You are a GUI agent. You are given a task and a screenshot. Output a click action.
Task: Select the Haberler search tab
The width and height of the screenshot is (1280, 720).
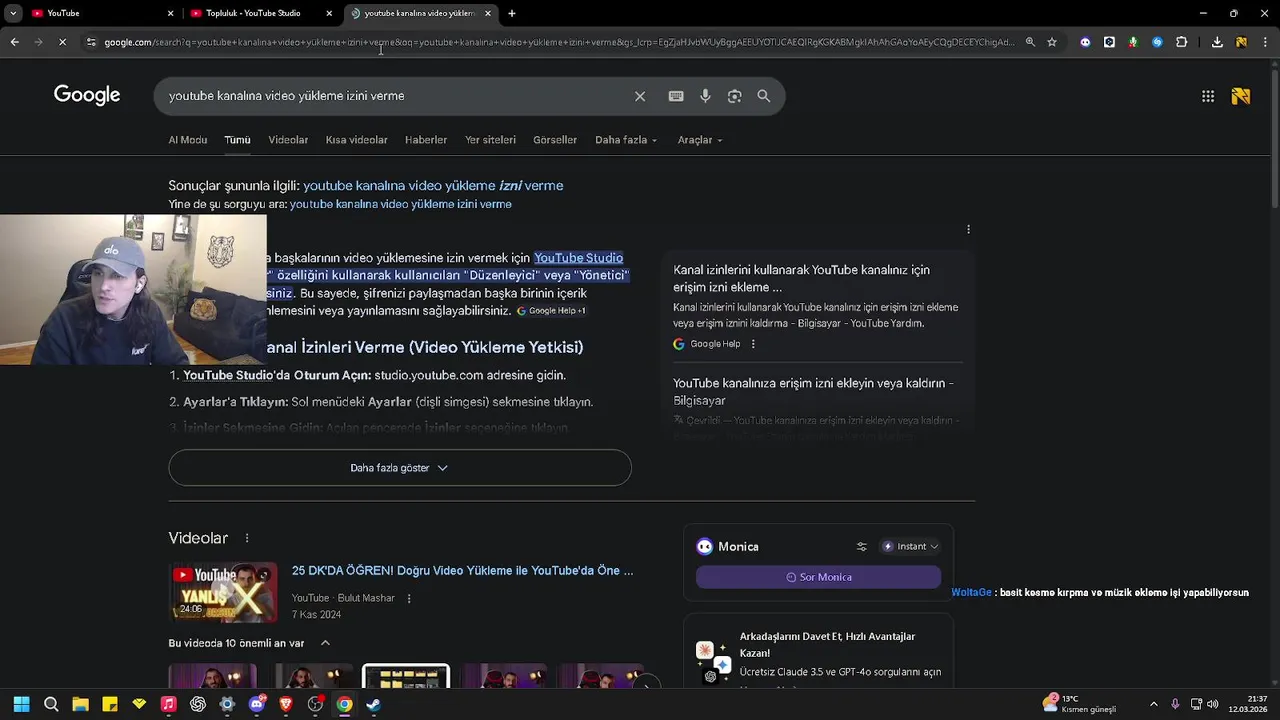tap(426, 140)
